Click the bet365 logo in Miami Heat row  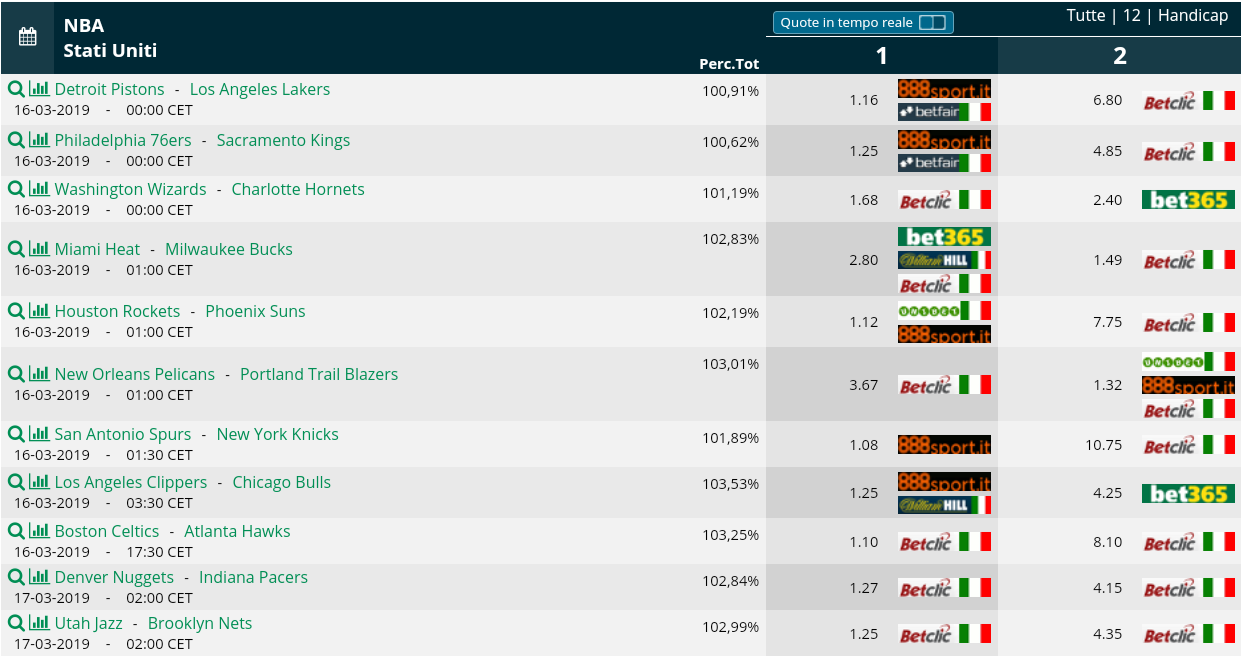coord(944,237)
